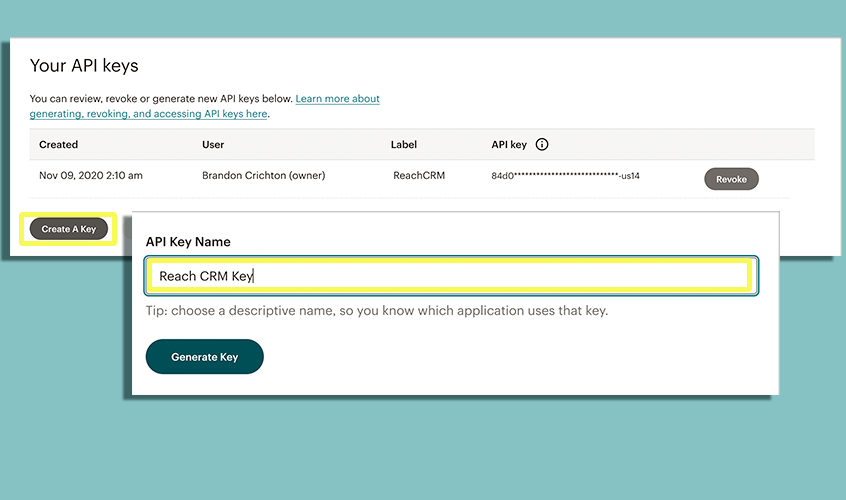Click the info icon beside API key header

coord(542,145)
